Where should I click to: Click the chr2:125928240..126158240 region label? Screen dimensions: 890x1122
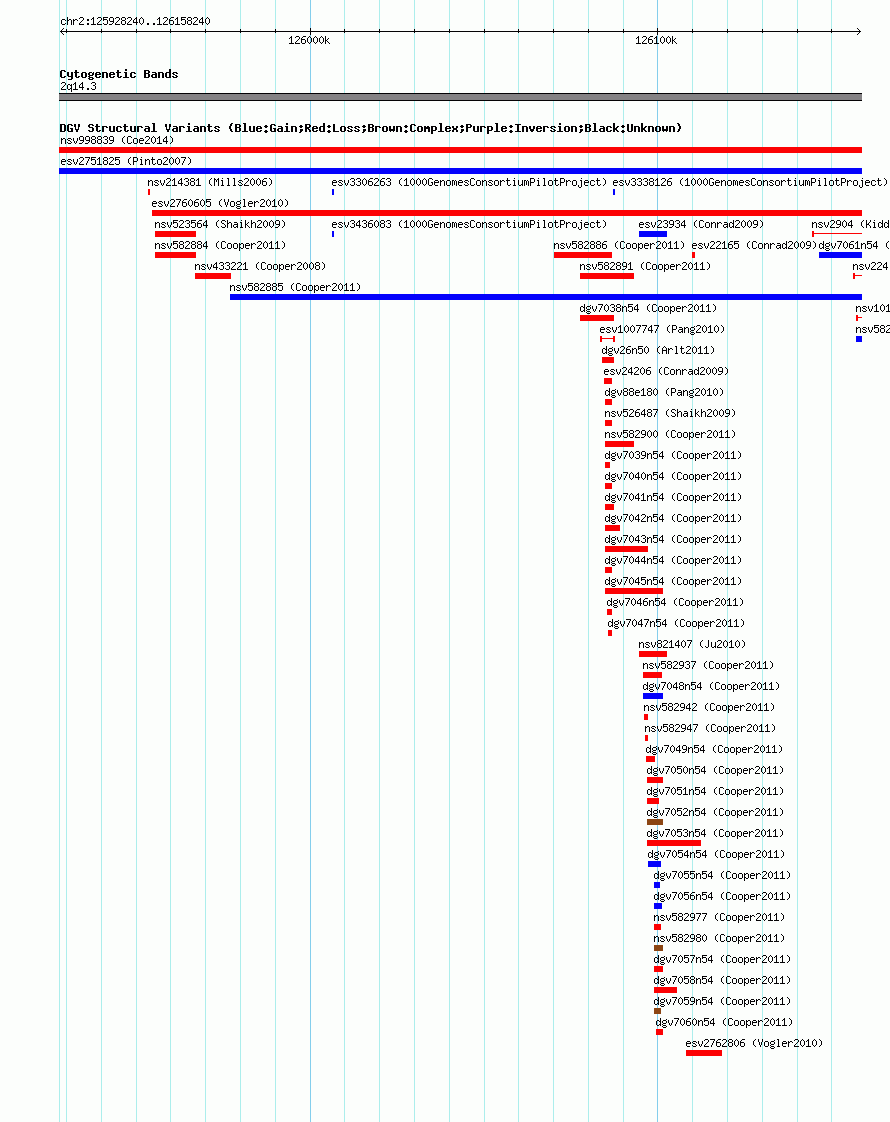pos(135,21)
